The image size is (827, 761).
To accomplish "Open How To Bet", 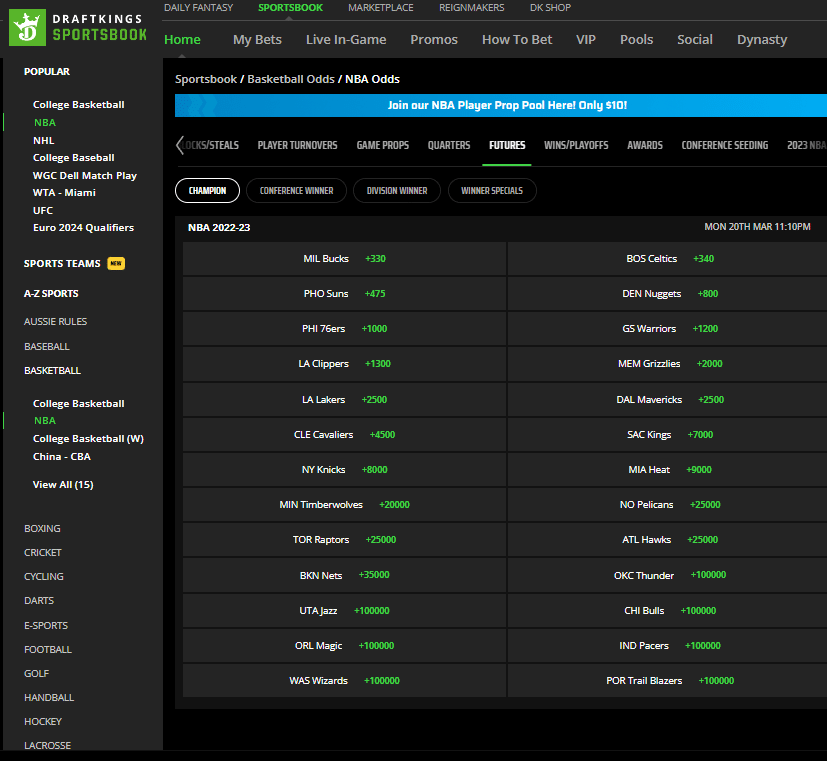I will (x=517, y=40).
